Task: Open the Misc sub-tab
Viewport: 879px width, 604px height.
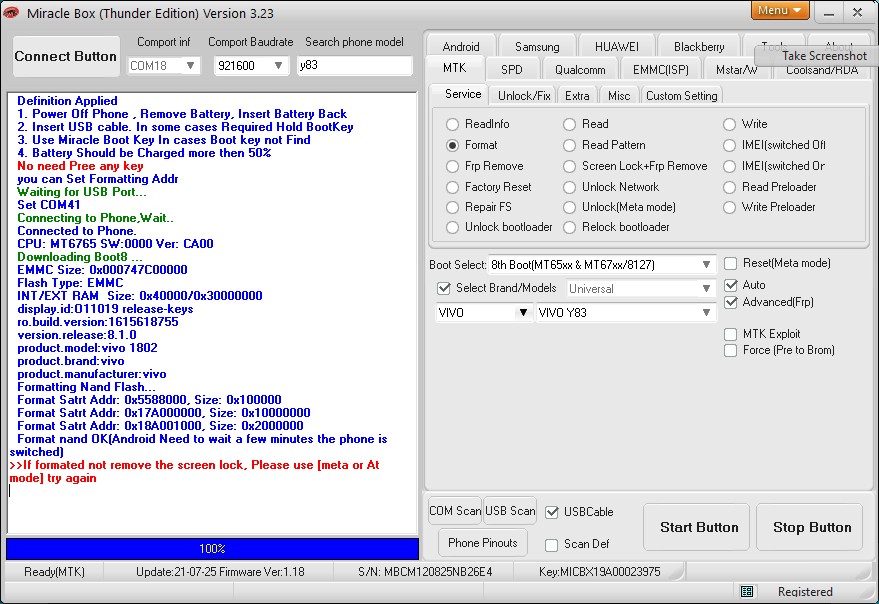Action: pos(619,96)
